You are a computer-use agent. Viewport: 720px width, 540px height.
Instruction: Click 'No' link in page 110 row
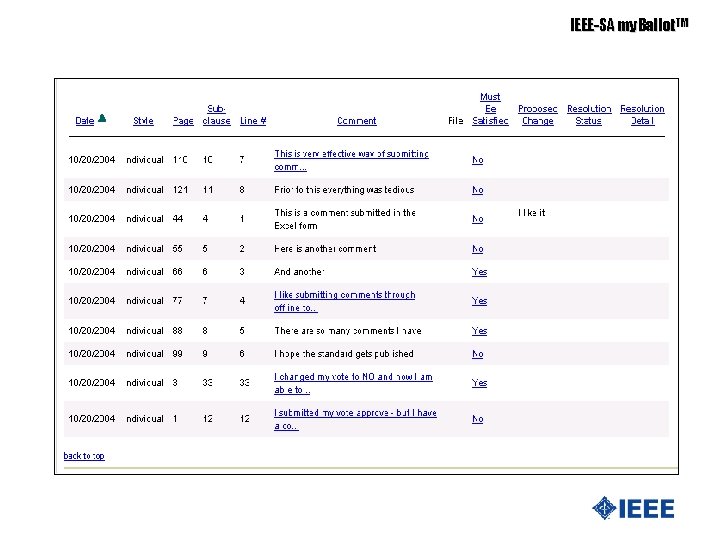478,160
